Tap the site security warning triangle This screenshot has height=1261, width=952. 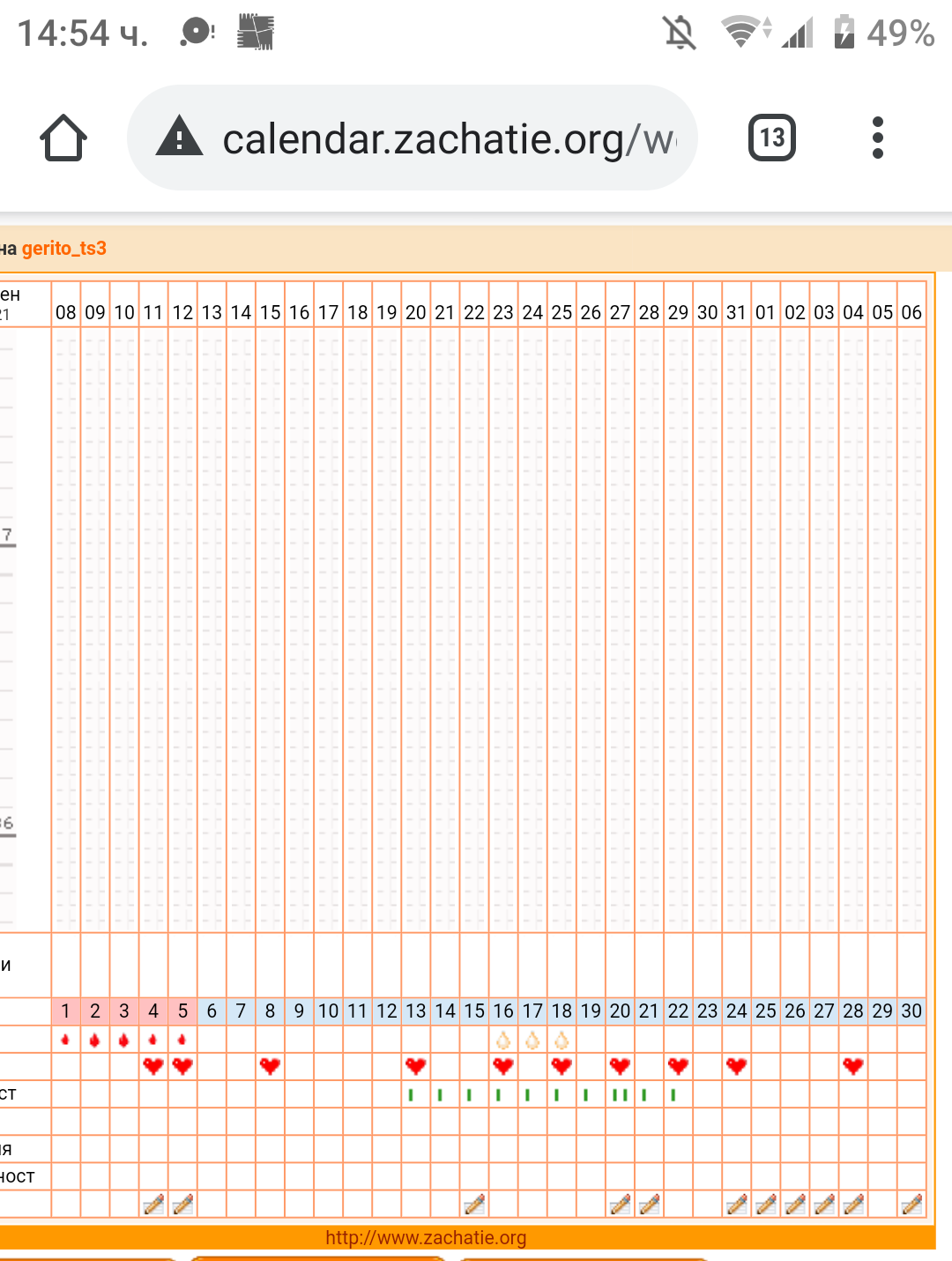click(179, 138)
